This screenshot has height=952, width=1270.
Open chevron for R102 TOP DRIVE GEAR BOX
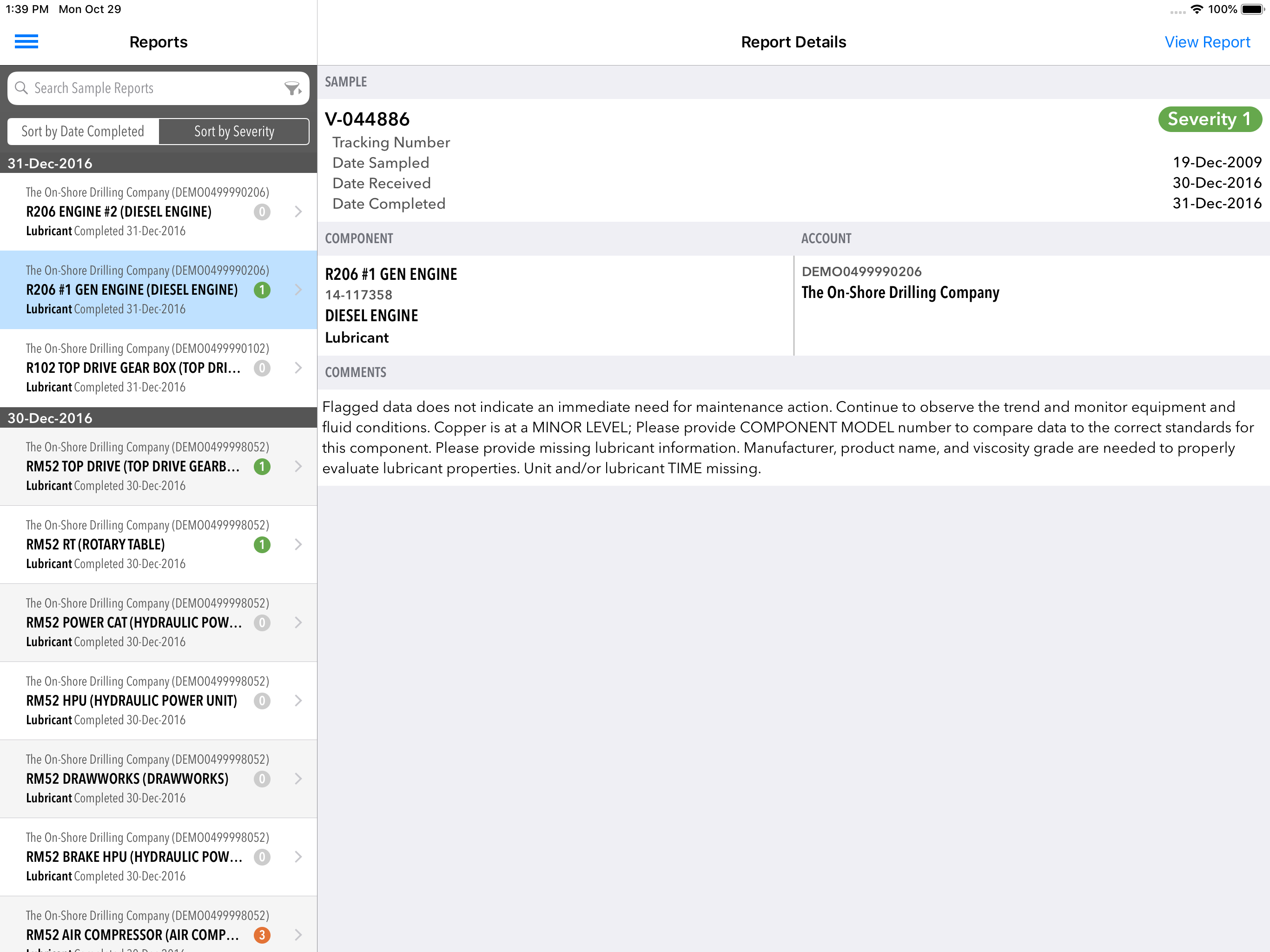pos(298,368)
